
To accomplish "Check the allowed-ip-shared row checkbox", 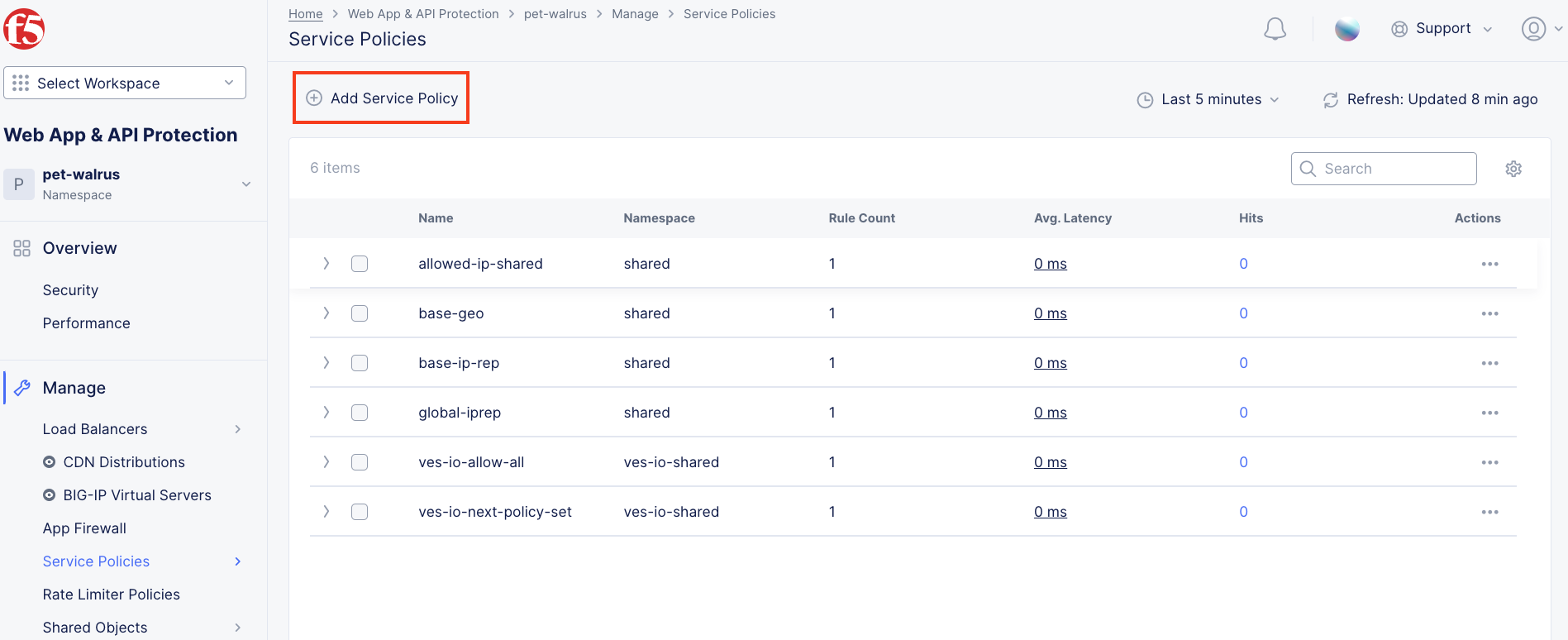I will tap(360, 264).
